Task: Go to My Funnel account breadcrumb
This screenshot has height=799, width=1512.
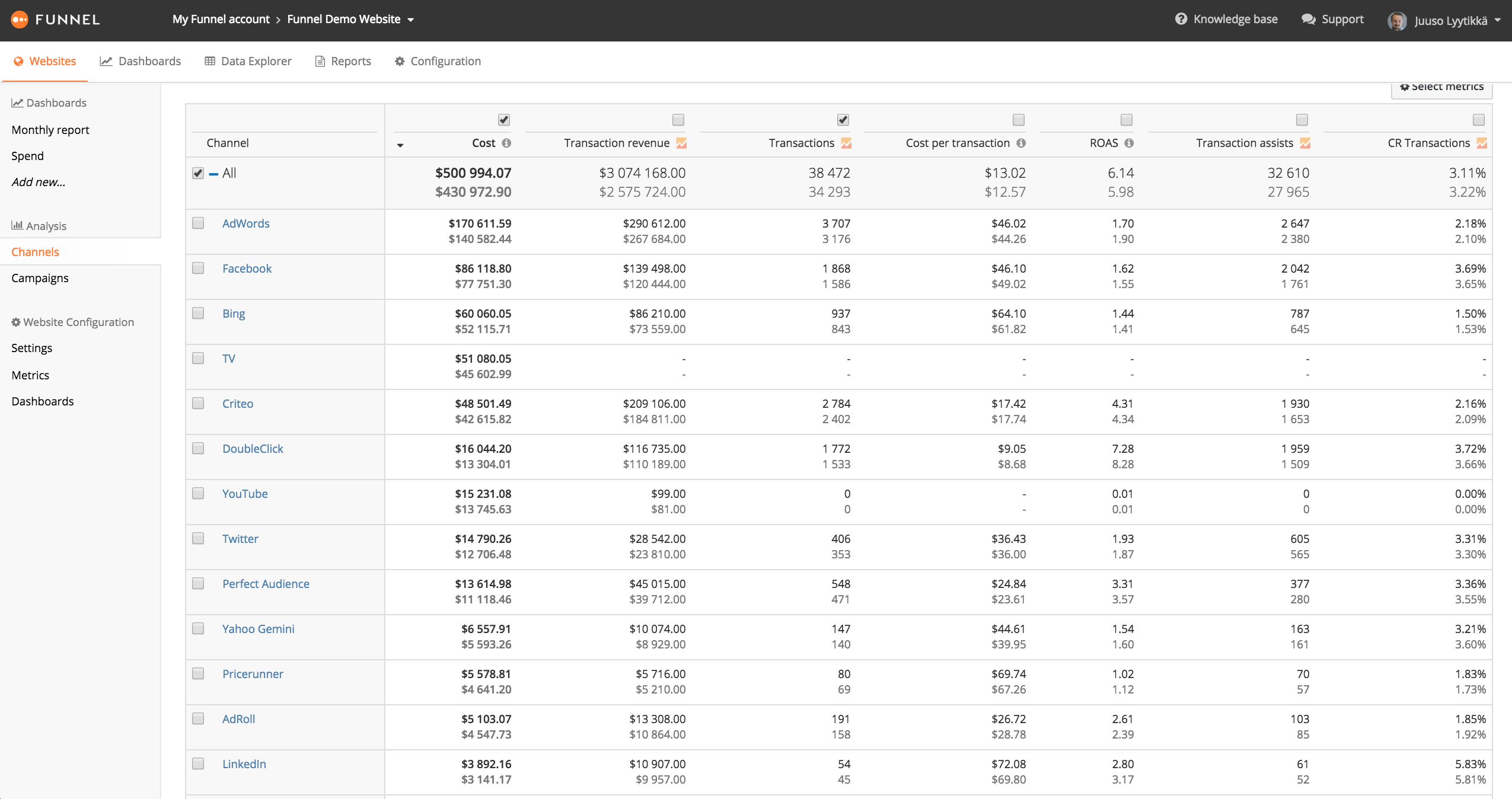Action: pos(221,19)
